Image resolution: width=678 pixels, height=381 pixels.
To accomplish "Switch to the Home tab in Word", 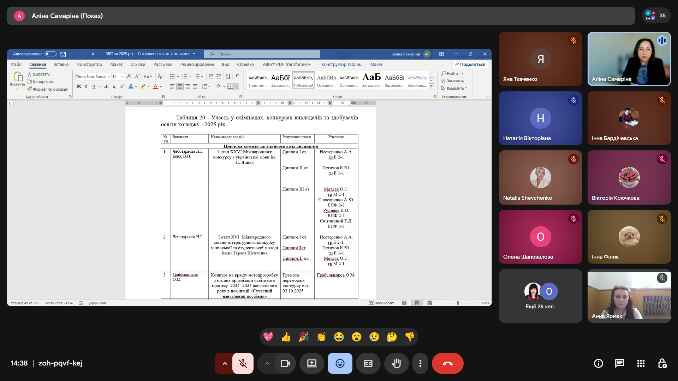I will pos(38,64).
